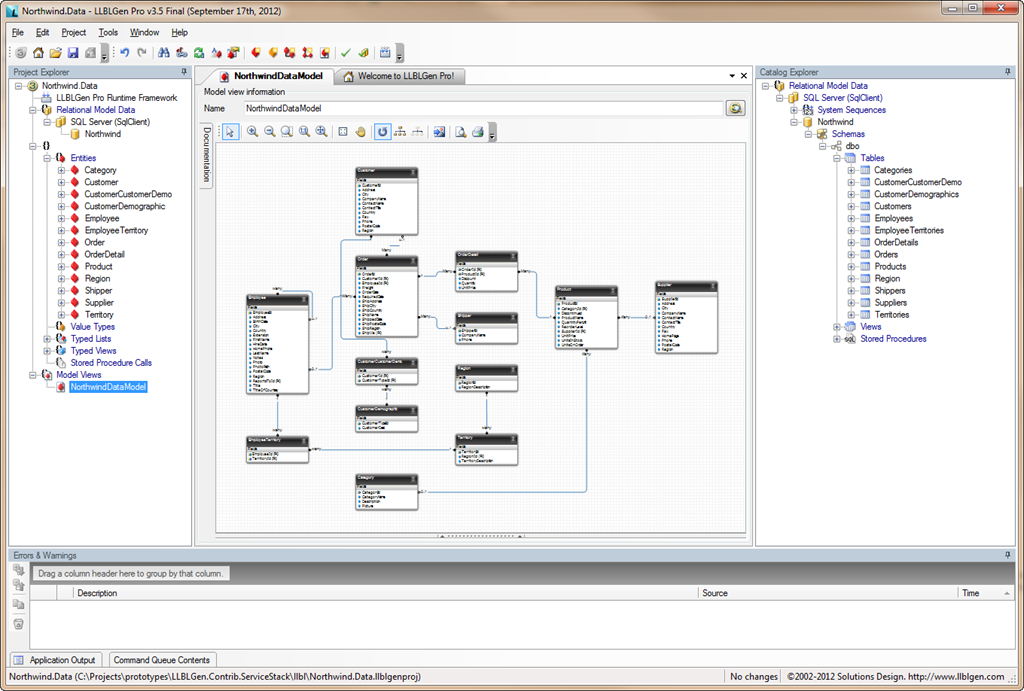Click the Save project disk icon

point(73,52)
